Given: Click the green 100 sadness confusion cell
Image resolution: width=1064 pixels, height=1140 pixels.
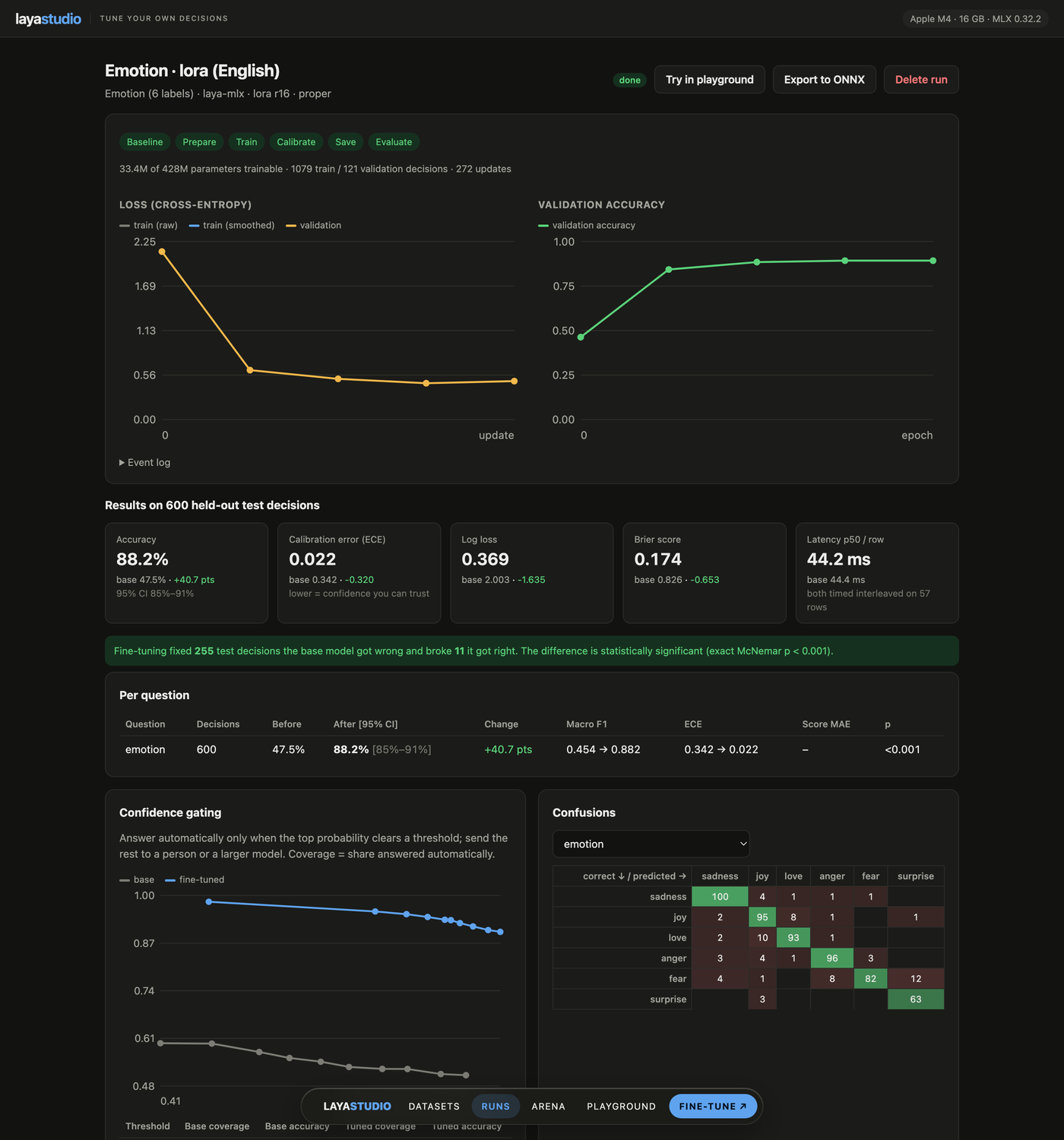Looking at the screenshot, I should tap(720, 897).
